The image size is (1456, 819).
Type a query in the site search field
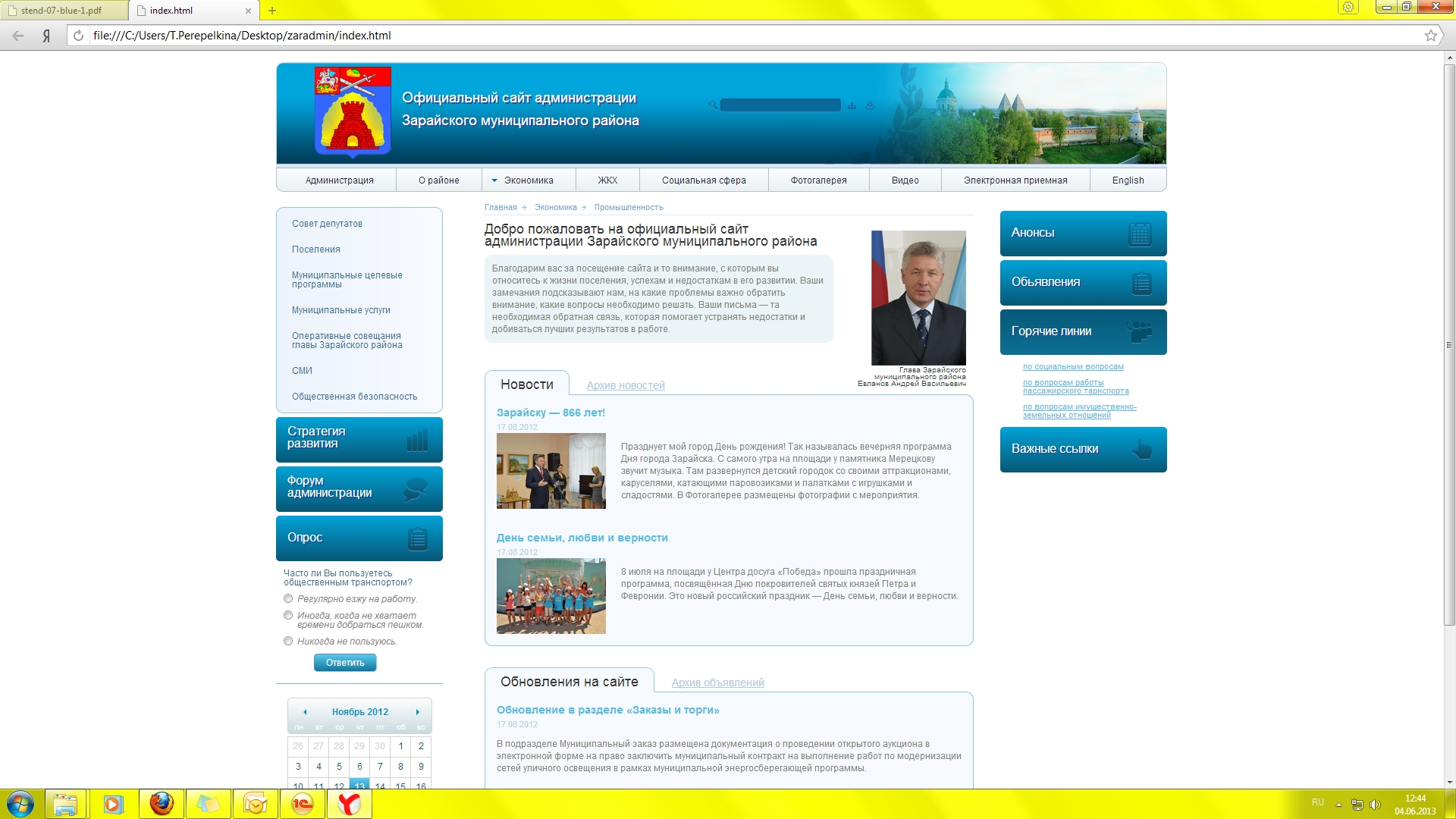[779, 105]
